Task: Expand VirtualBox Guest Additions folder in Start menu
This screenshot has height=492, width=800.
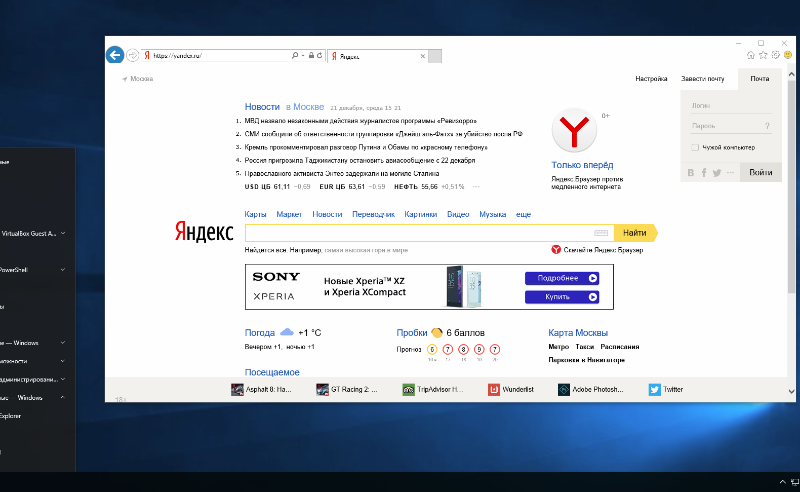Action: coord(63,233)
